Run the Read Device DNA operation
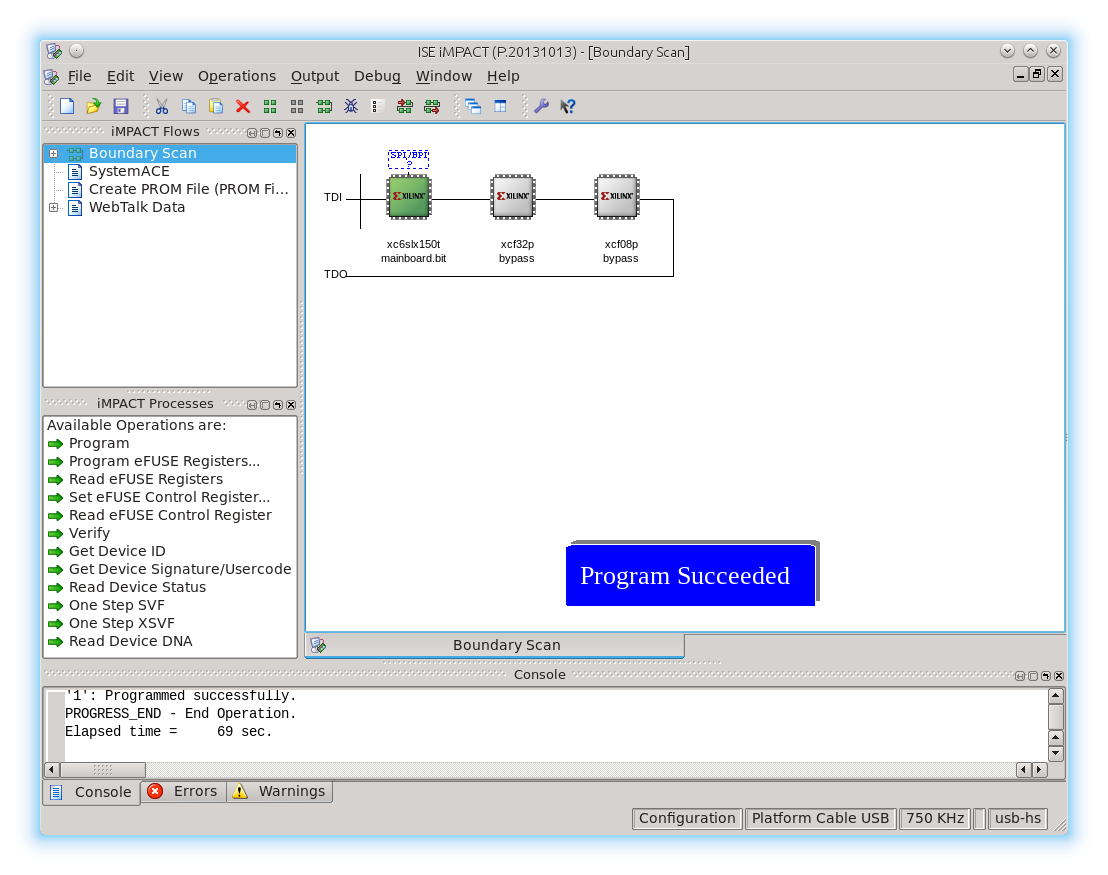The height and width of the screenshot is (875, 1108). point(130,641)
